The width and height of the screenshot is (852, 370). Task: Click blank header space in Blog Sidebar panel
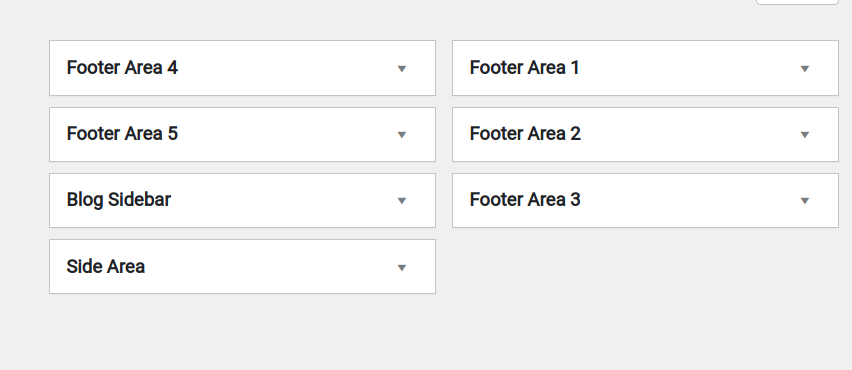(x=283, y=200)
